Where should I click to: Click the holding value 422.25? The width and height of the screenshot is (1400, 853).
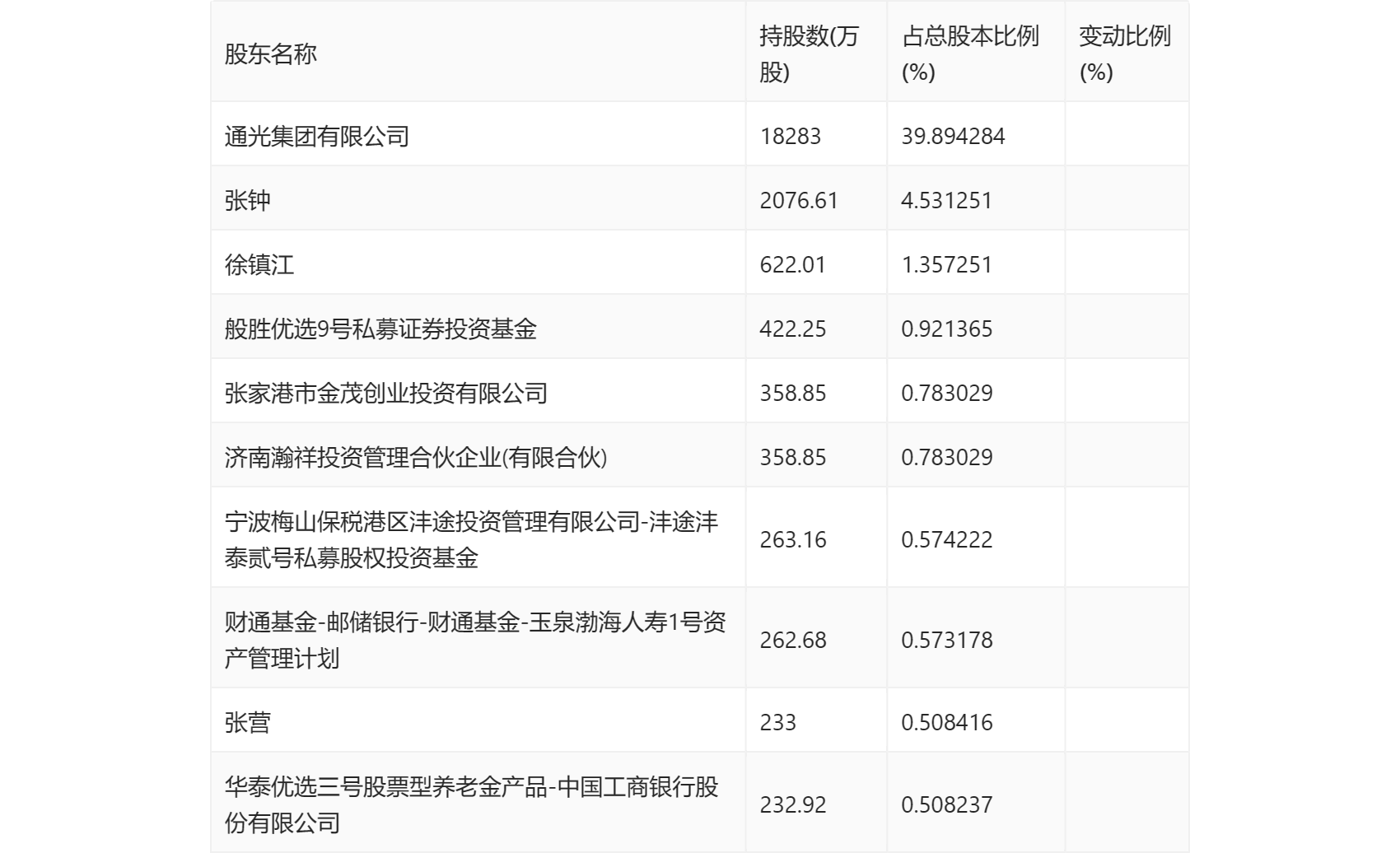pyautogui.click(x=792, y=329)
